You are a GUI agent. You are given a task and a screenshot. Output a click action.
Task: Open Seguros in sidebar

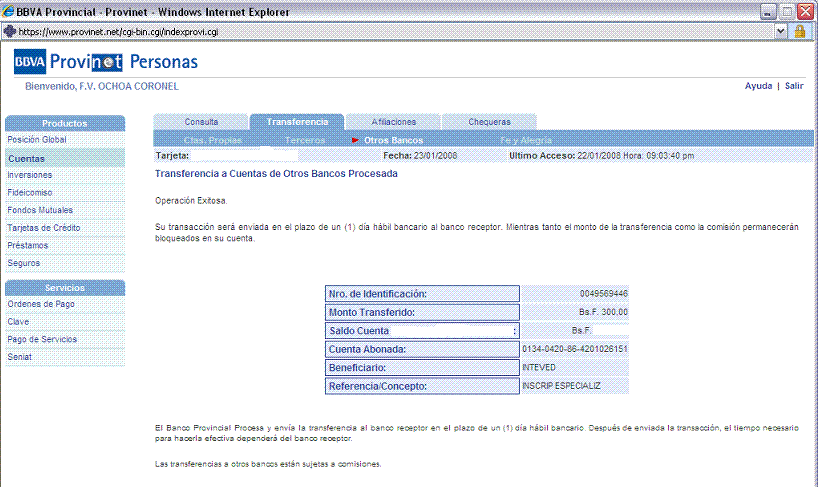[x=23, y=263]
